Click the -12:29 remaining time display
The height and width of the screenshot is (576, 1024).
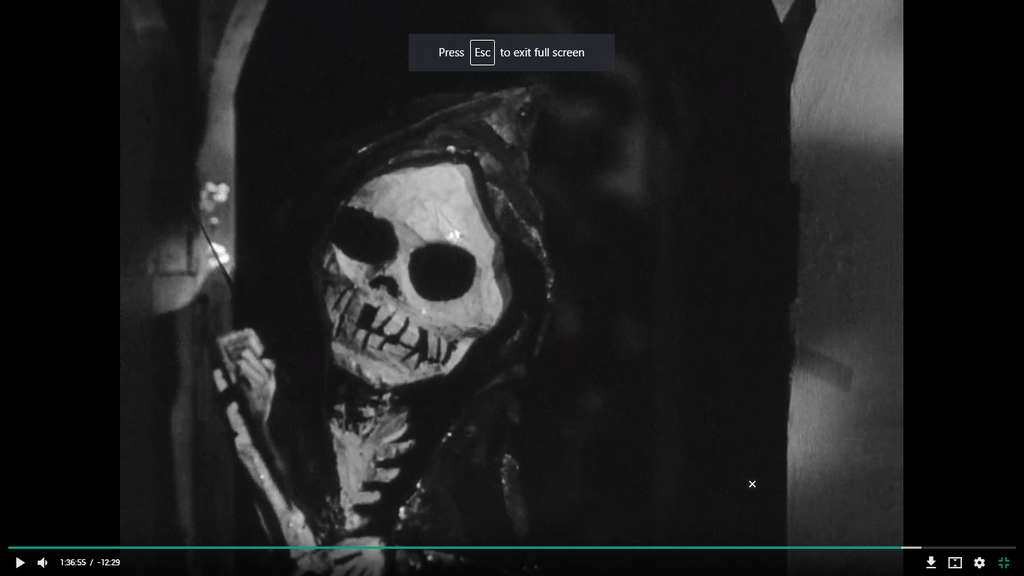point(108,562)
